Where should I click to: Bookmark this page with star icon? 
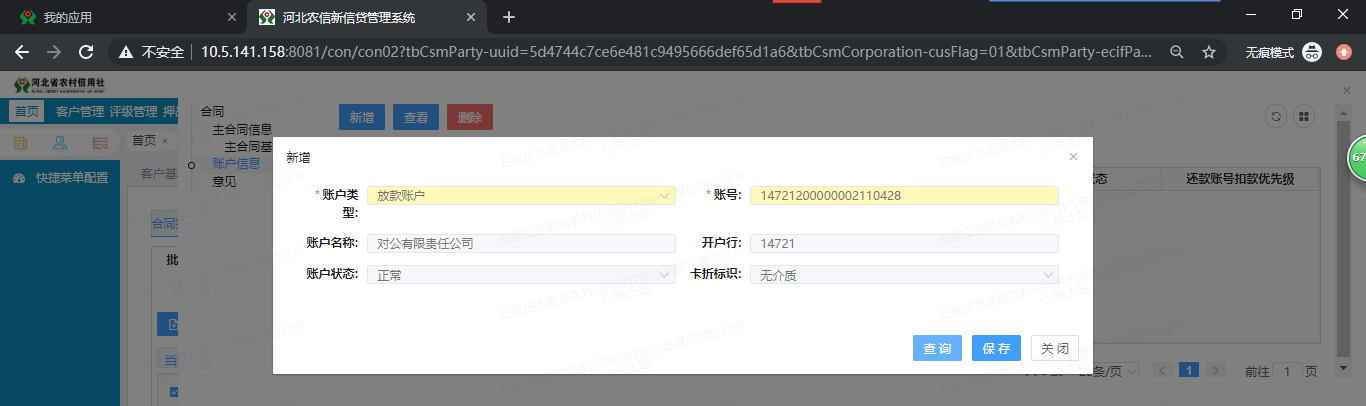point(1208,52)
